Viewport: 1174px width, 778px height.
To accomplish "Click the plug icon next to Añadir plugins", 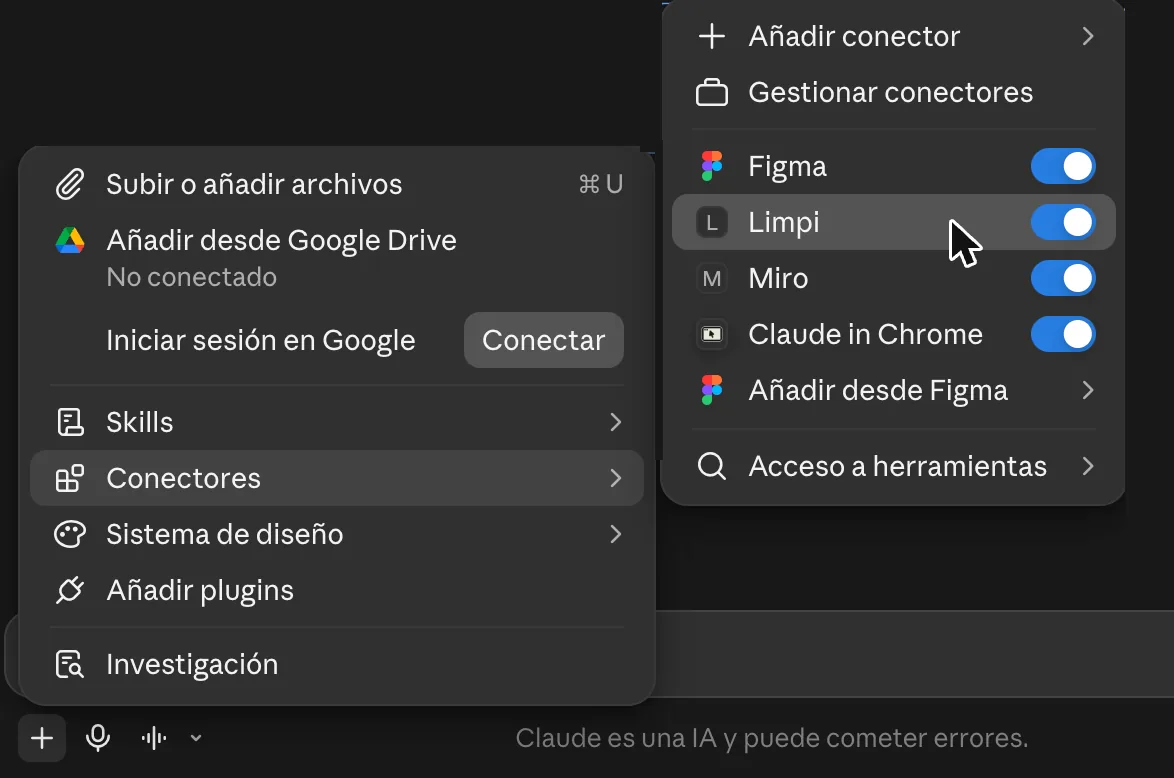I will tap(70, 590).
